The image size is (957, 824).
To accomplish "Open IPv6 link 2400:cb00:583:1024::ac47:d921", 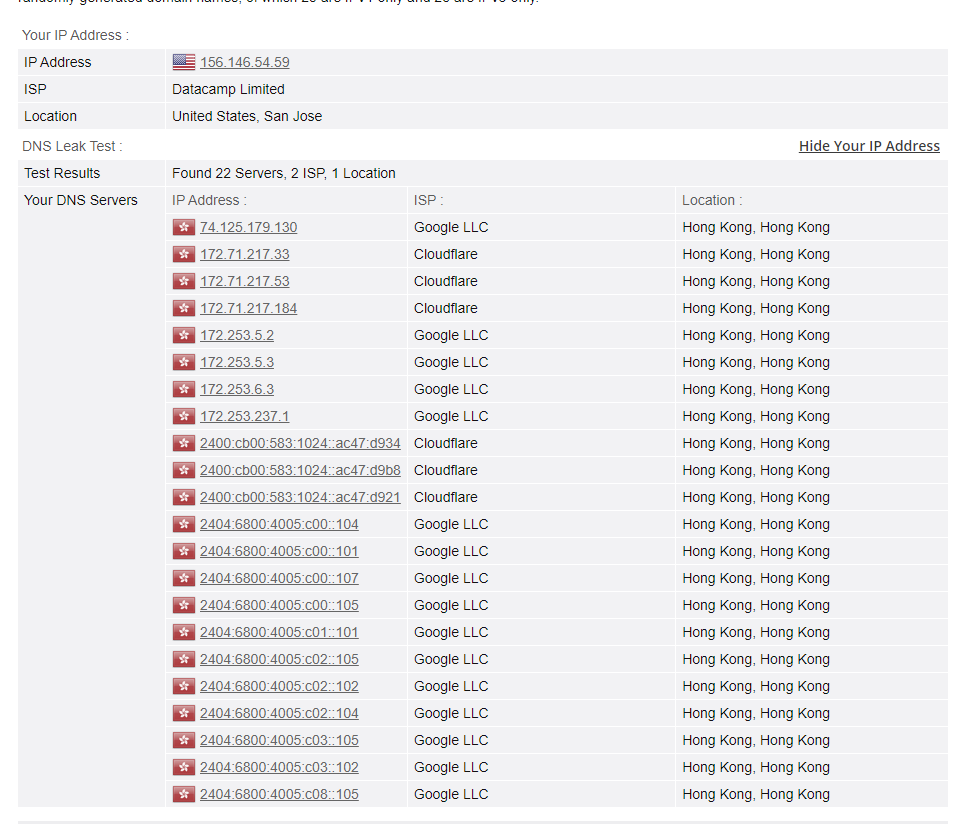I will [x=300, y=497].
